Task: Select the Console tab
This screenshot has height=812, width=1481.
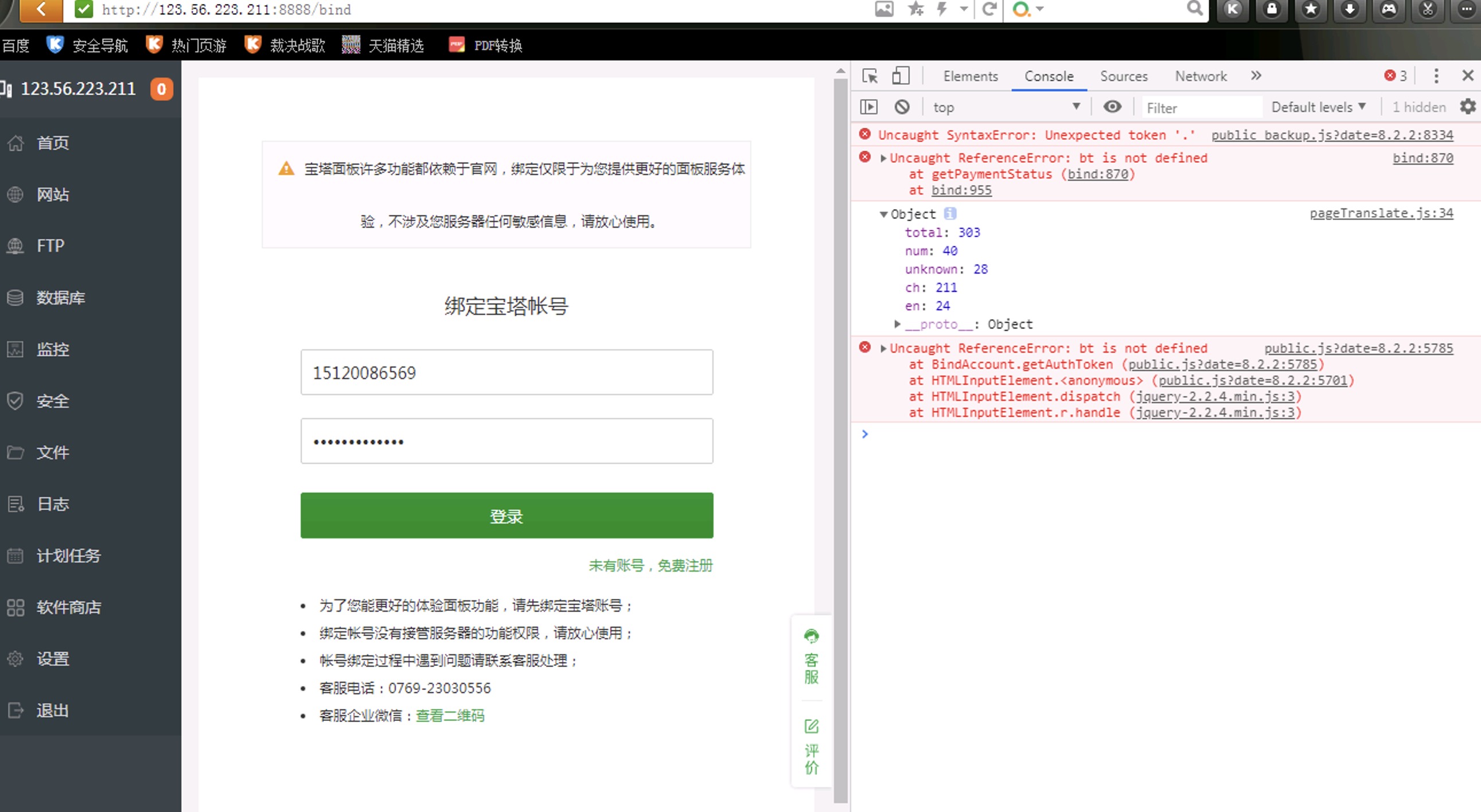Action: tap(1049, 76)
